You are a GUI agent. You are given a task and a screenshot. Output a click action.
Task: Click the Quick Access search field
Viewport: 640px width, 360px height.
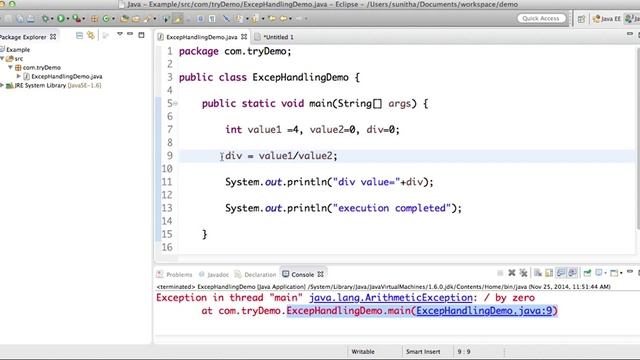coord(541,18)
